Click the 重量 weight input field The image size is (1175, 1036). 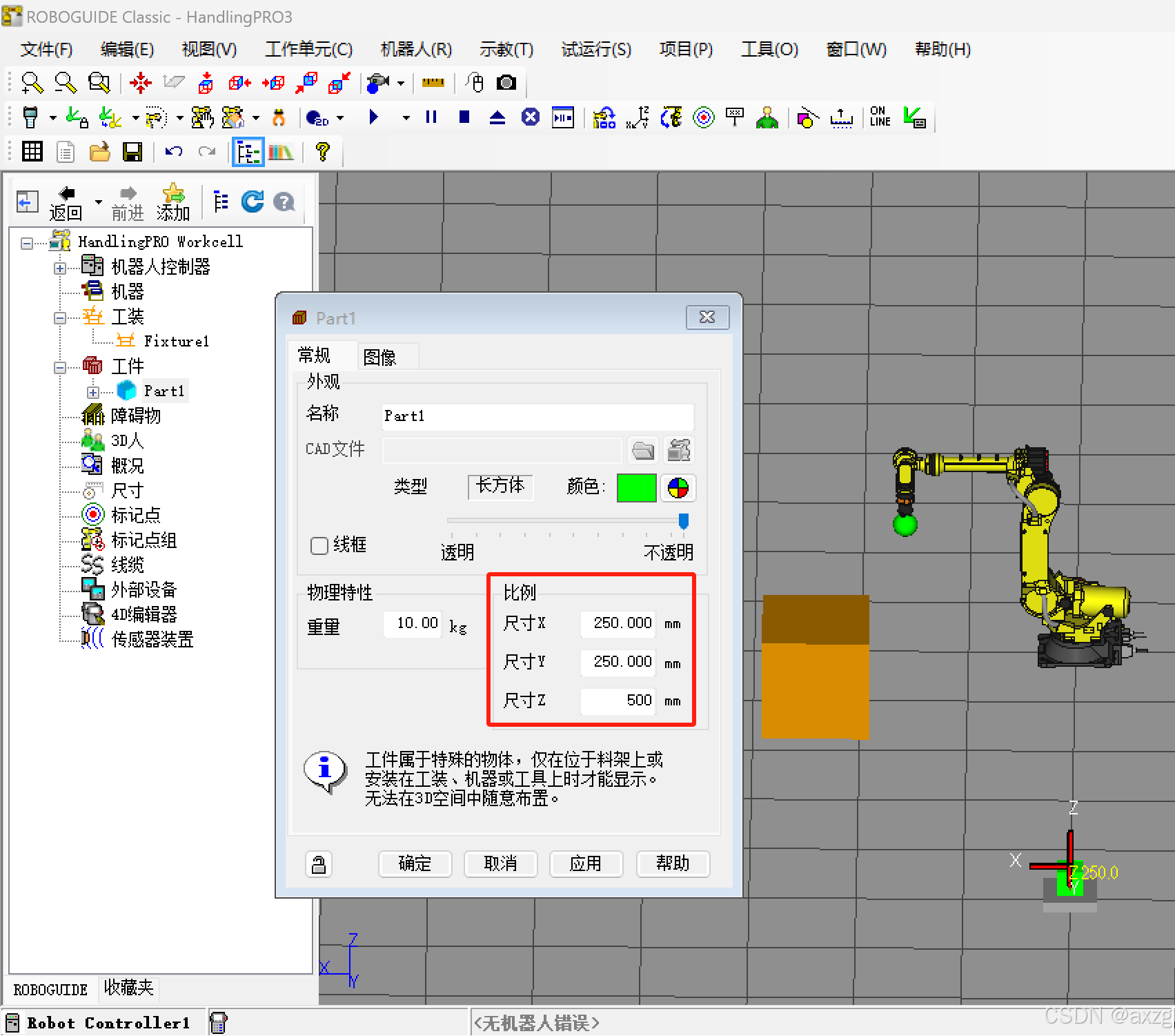413,624
